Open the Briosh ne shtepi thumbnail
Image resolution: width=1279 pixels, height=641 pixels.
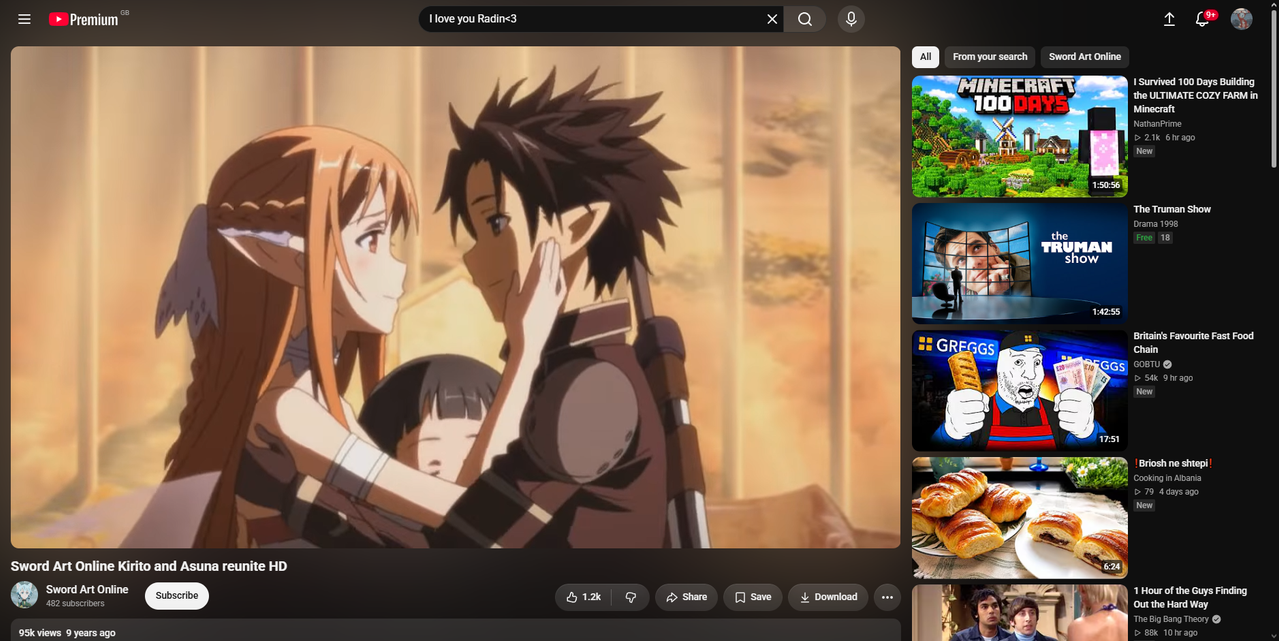coord(1019,518)
